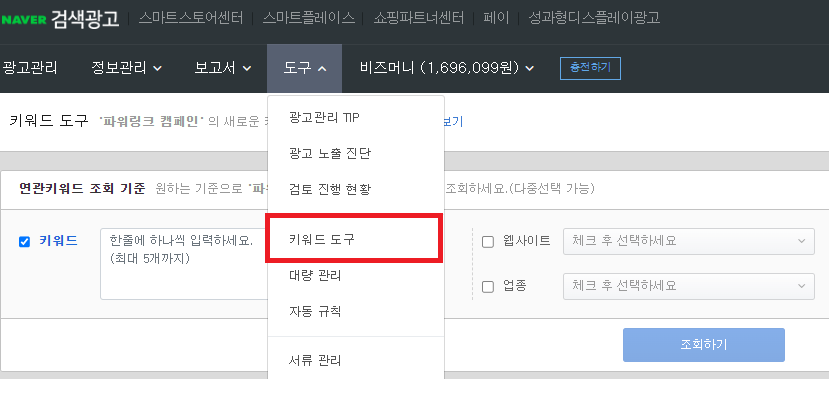Viewport: 829px width, 397px height.
Task: Expand the 보고서 menu
Action: click(x=223, y=68)
